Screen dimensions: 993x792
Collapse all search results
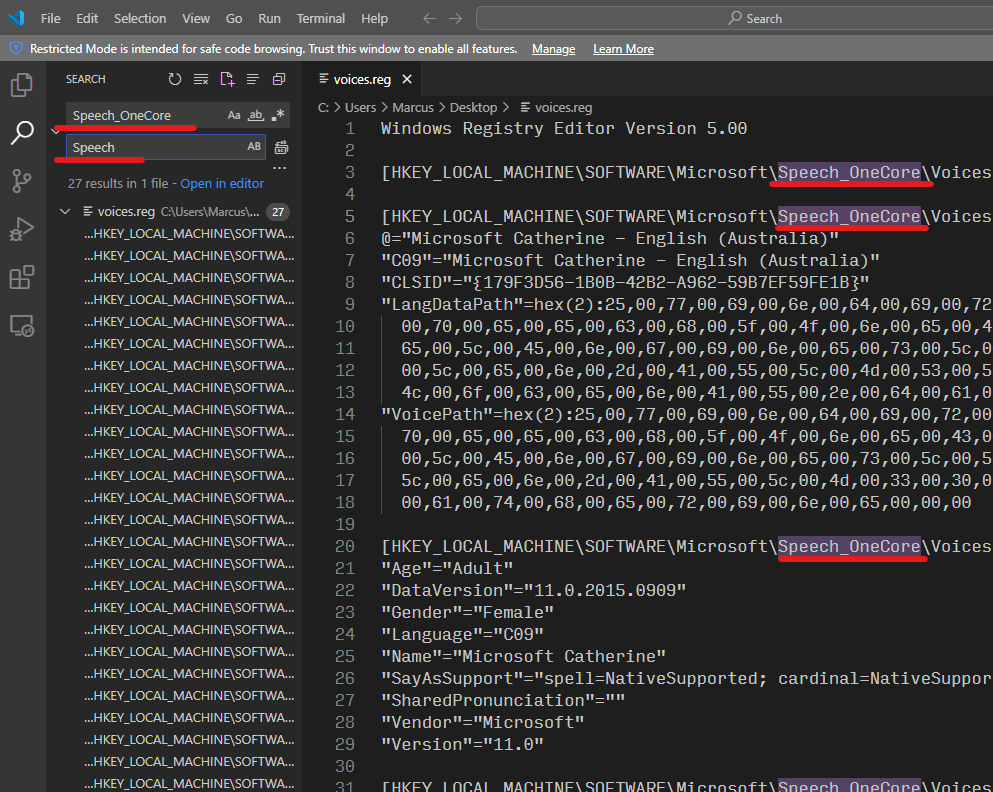click(x=279, y=79)
